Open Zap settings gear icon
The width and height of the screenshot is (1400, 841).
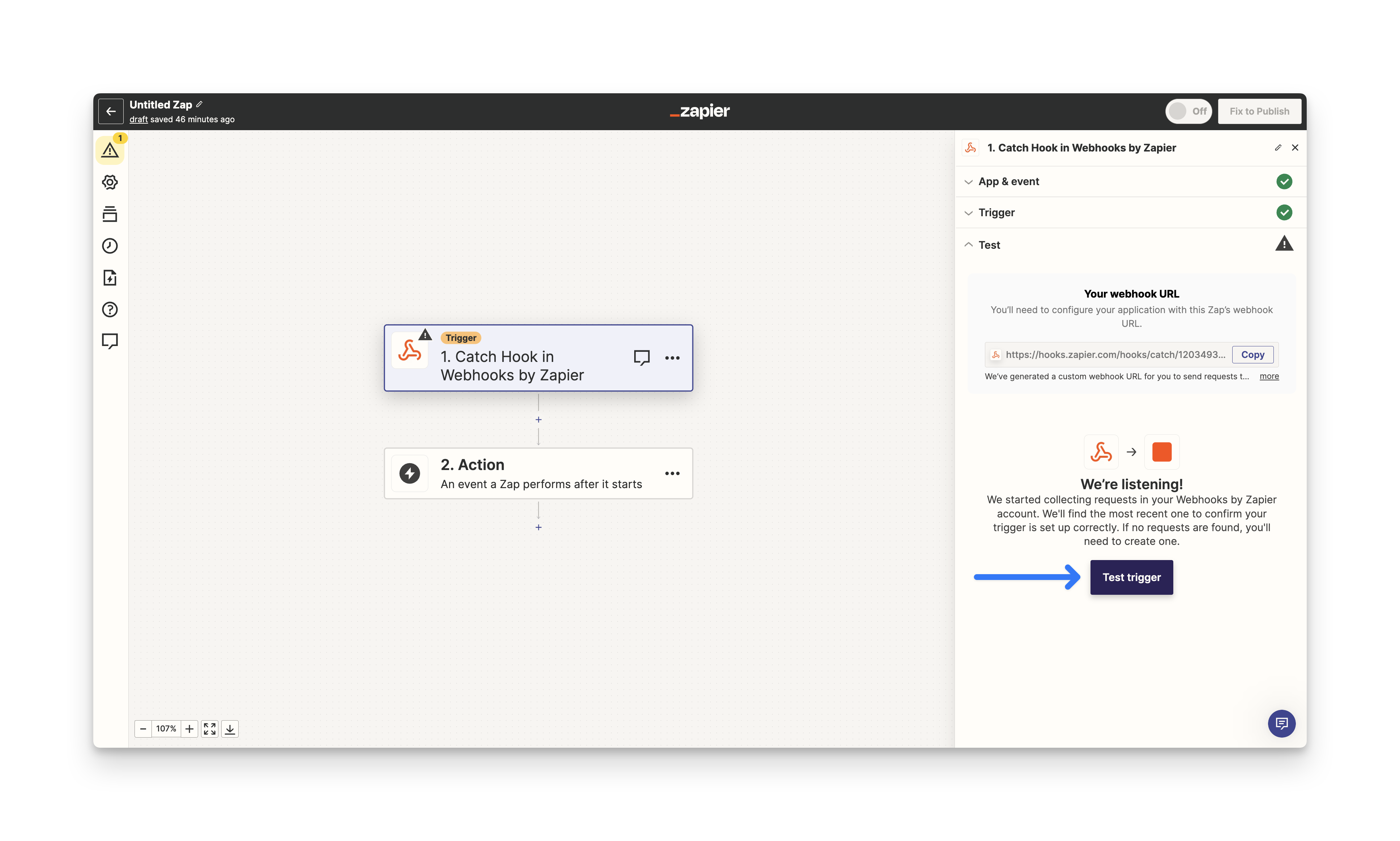[110, 182]
